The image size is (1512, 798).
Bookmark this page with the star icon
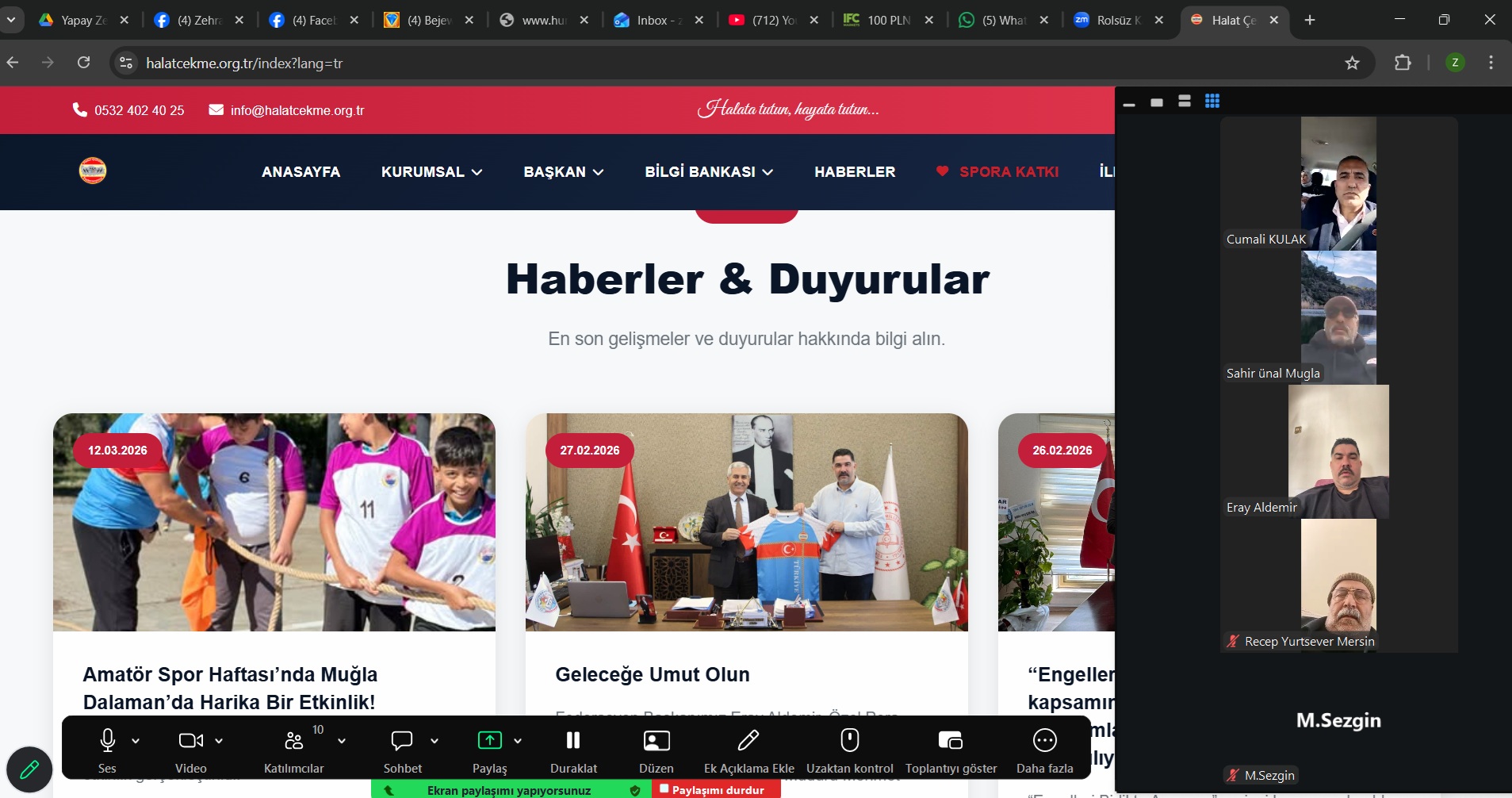pos(1353,63)
